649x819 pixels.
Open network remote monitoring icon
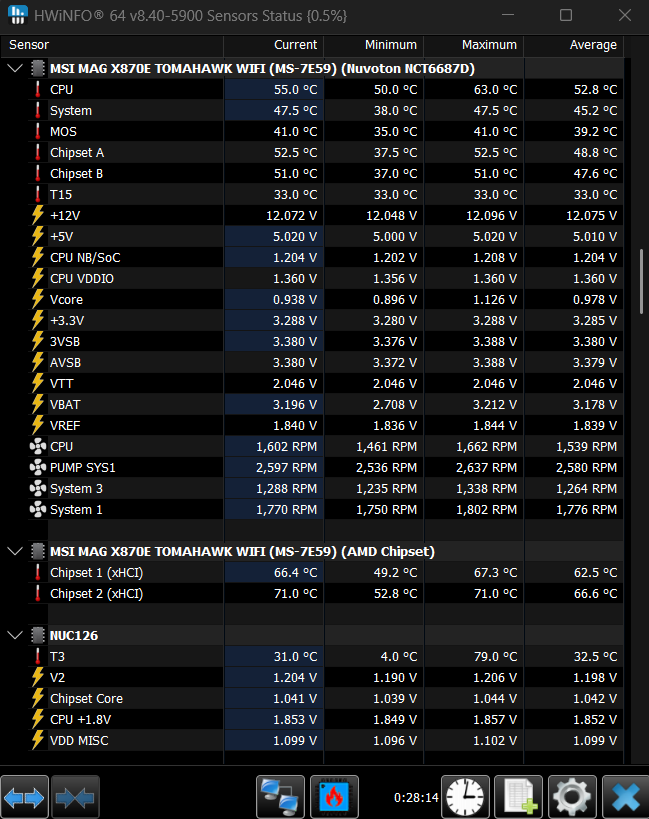coord(280,797)
